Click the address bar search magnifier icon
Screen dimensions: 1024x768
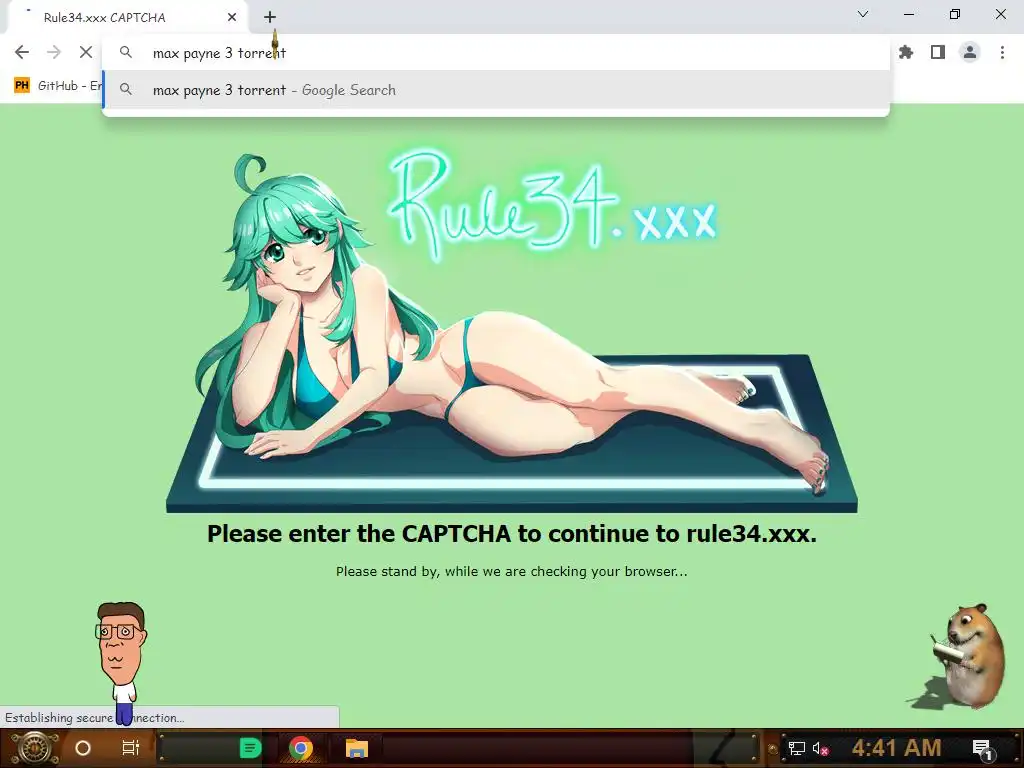click(x=126, y=52)
